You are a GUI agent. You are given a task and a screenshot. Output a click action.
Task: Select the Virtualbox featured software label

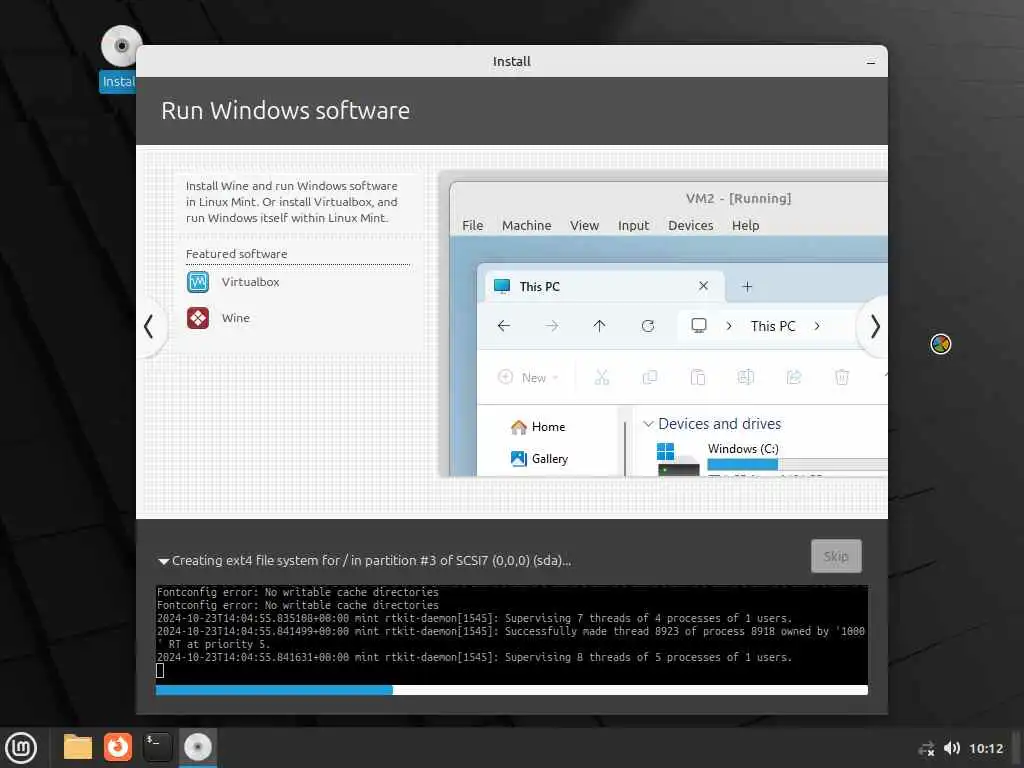coord(250,282)
